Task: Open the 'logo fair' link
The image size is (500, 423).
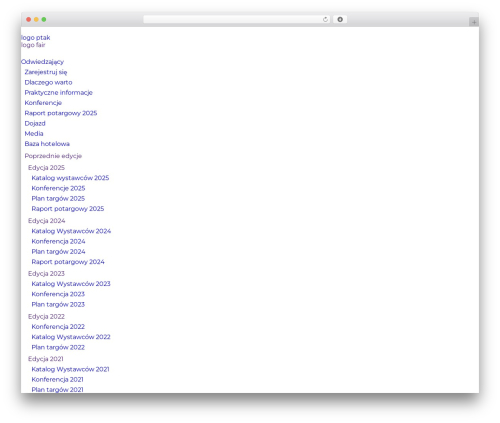Action: pos(33,45)
